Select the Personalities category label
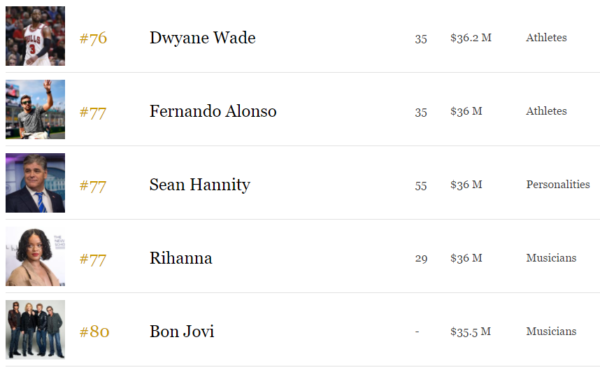 coord(558,184)
